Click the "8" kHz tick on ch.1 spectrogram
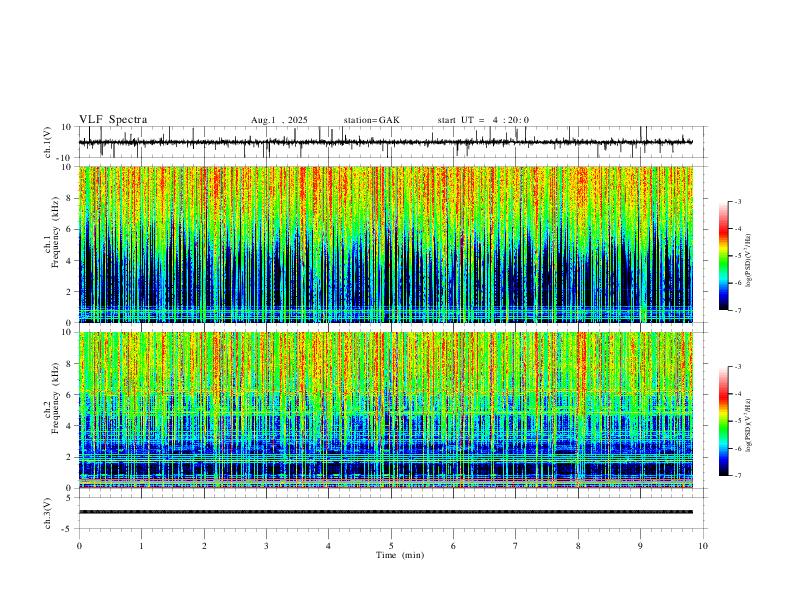Screen dimensions: 792x612 coord(70,198)
